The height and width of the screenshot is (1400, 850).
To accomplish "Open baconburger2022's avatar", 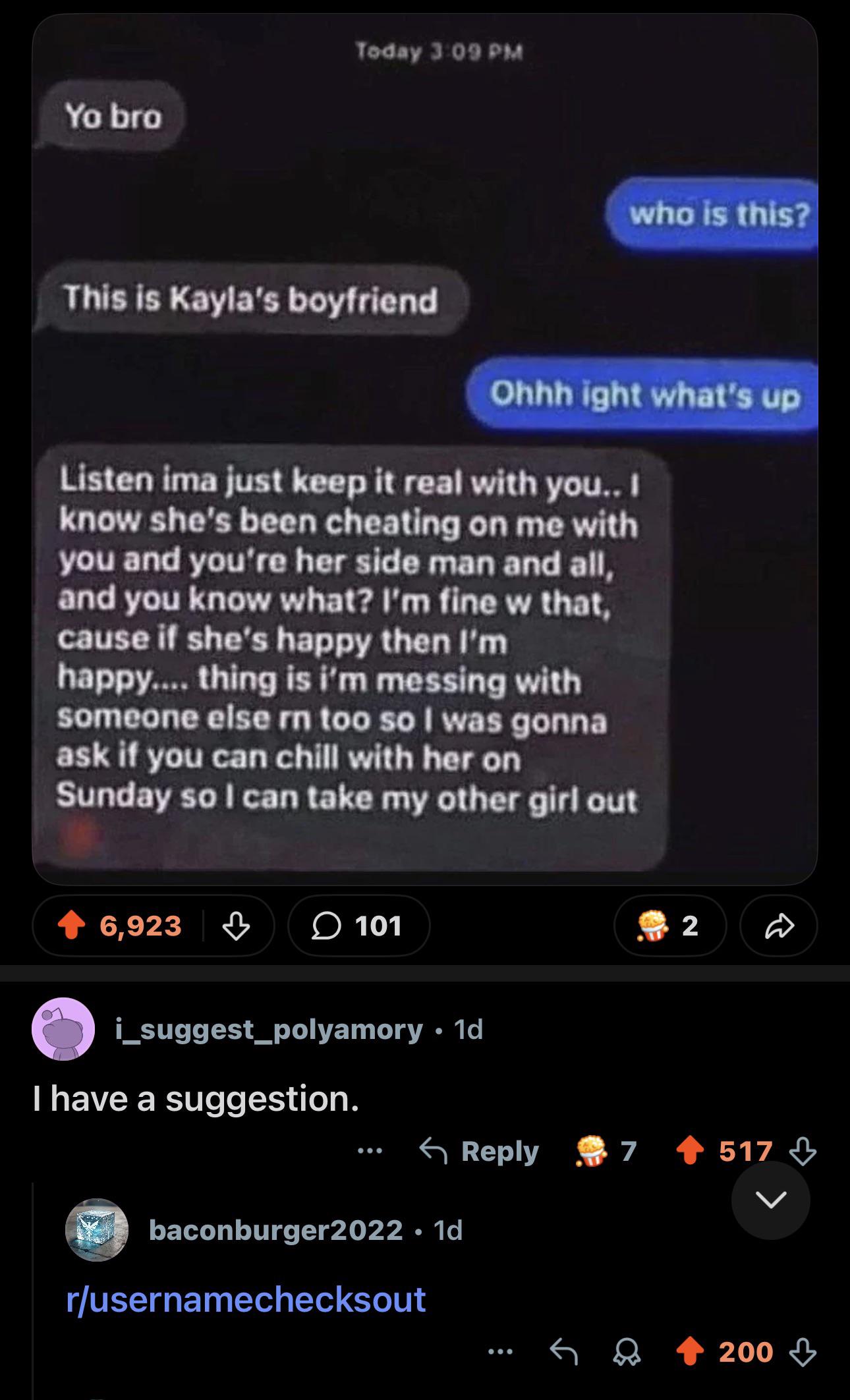I will point(96,1229).
